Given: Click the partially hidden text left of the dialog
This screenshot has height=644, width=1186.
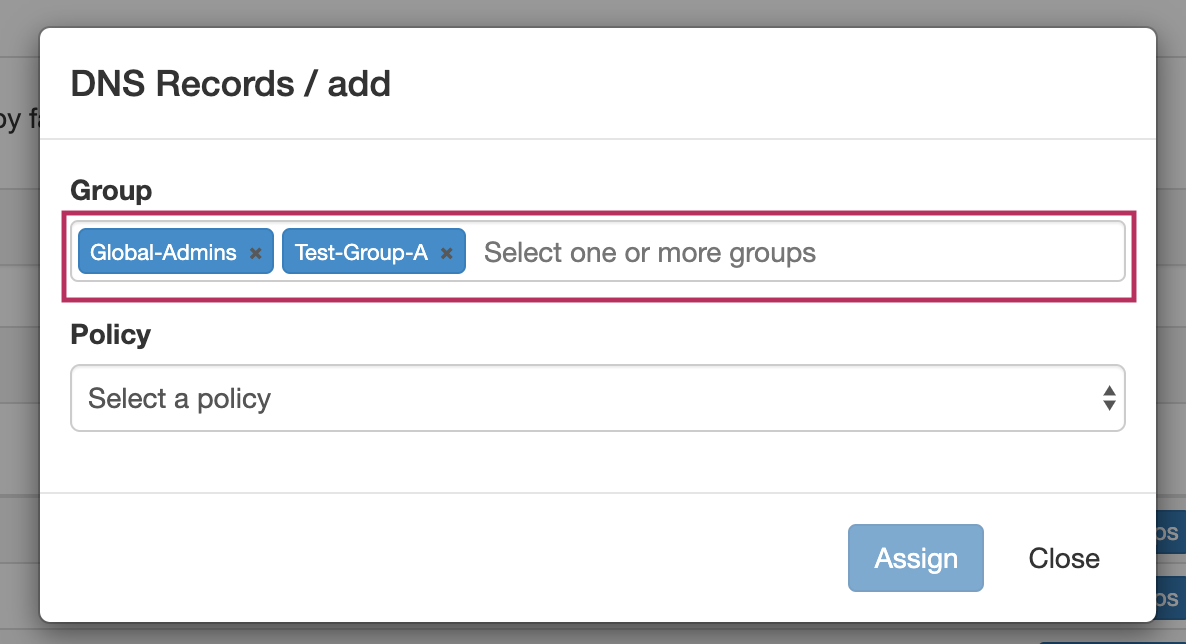Looking at the screenshot, I should (x=18, y=120).
